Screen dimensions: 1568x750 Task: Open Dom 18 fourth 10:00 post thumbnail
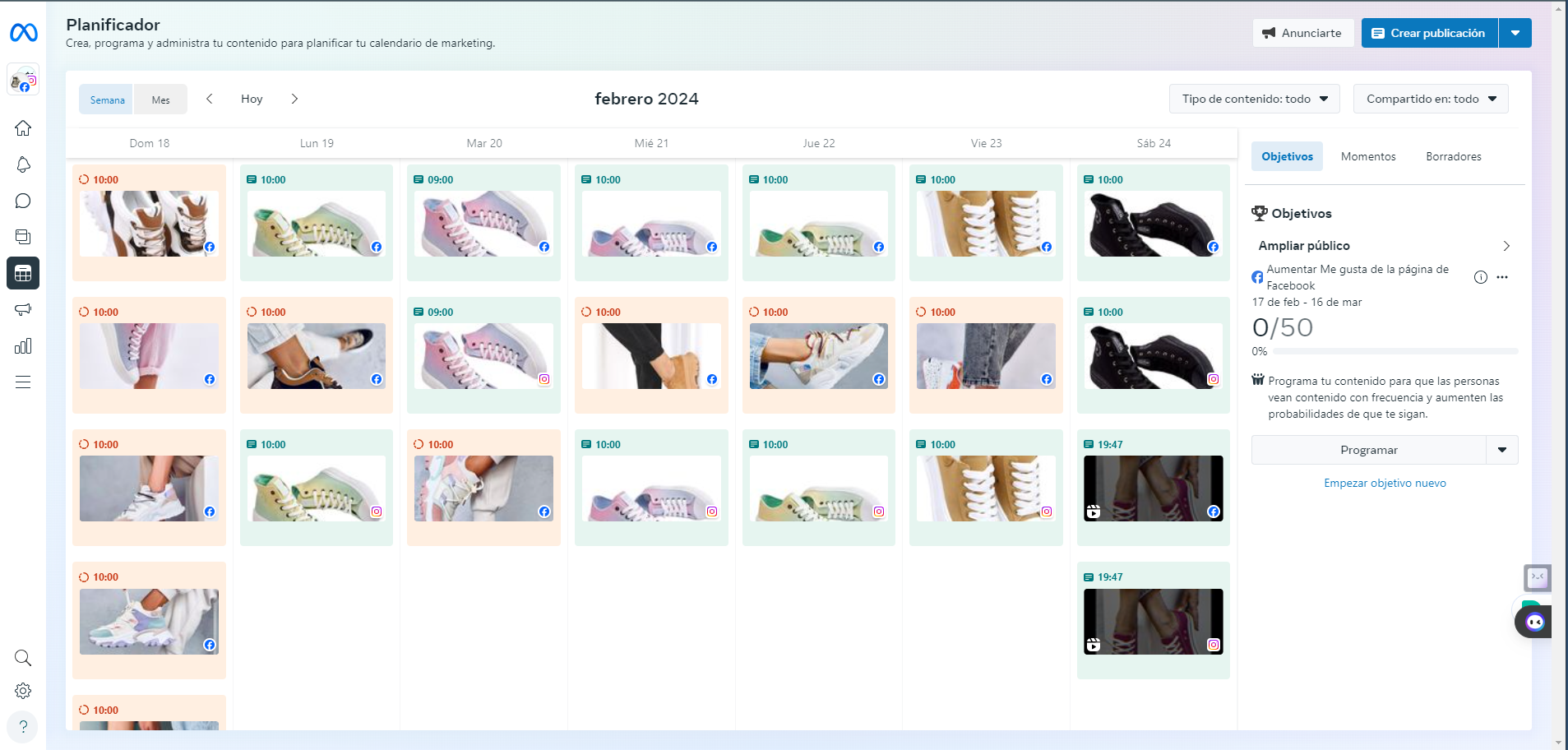(149, 621)
